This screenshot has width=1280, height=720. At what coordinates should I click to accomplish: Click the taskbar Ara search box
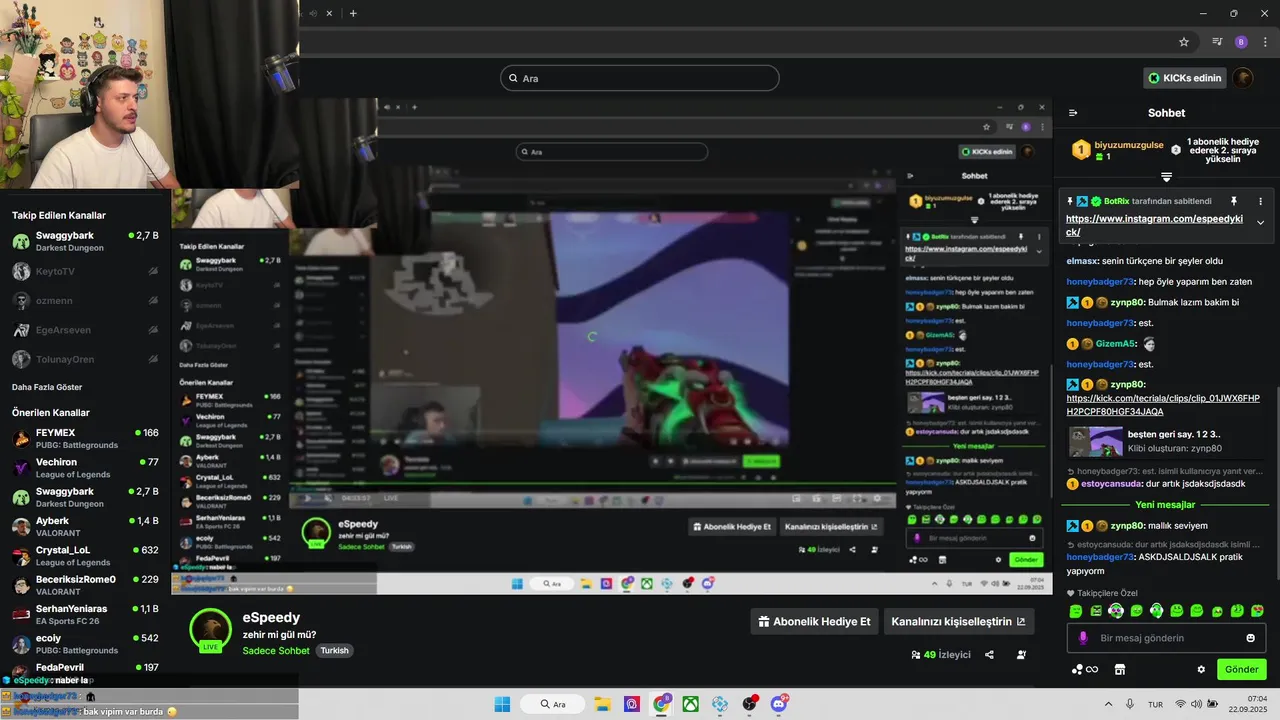[x=553, y=704]
